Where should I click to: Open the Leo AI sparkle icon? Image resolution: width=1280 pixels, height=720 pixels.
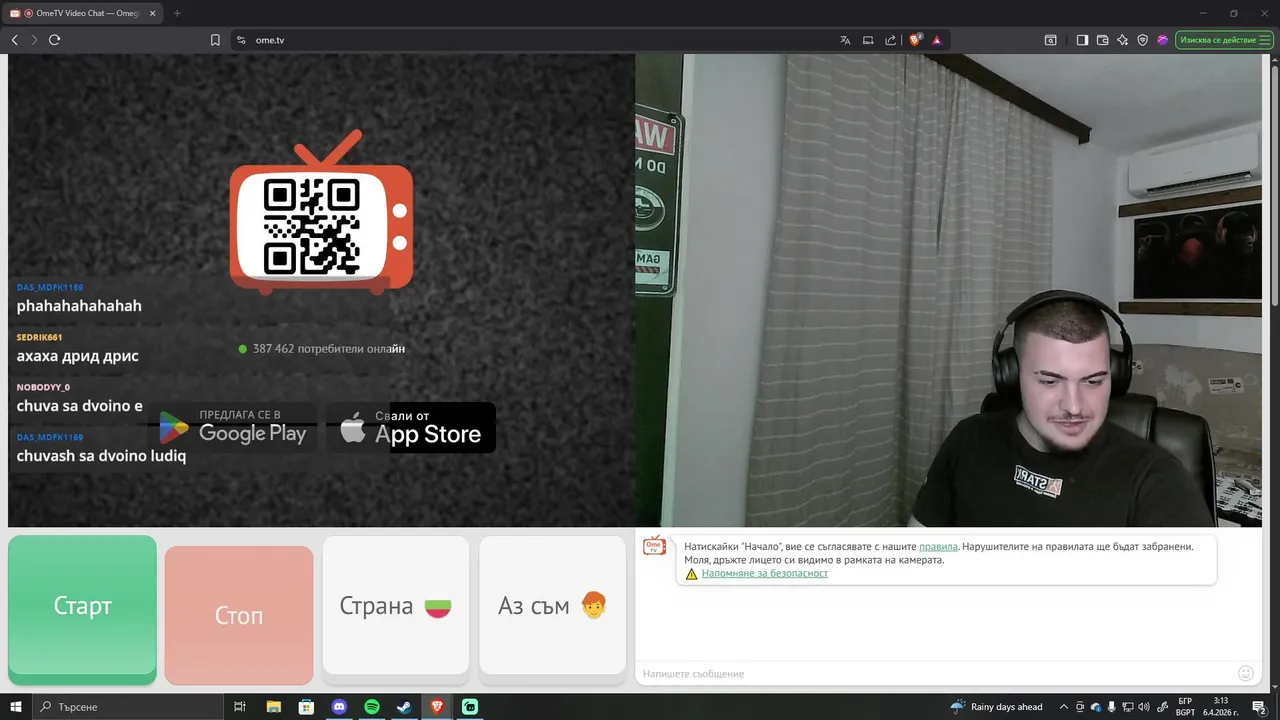[1122, 40]
